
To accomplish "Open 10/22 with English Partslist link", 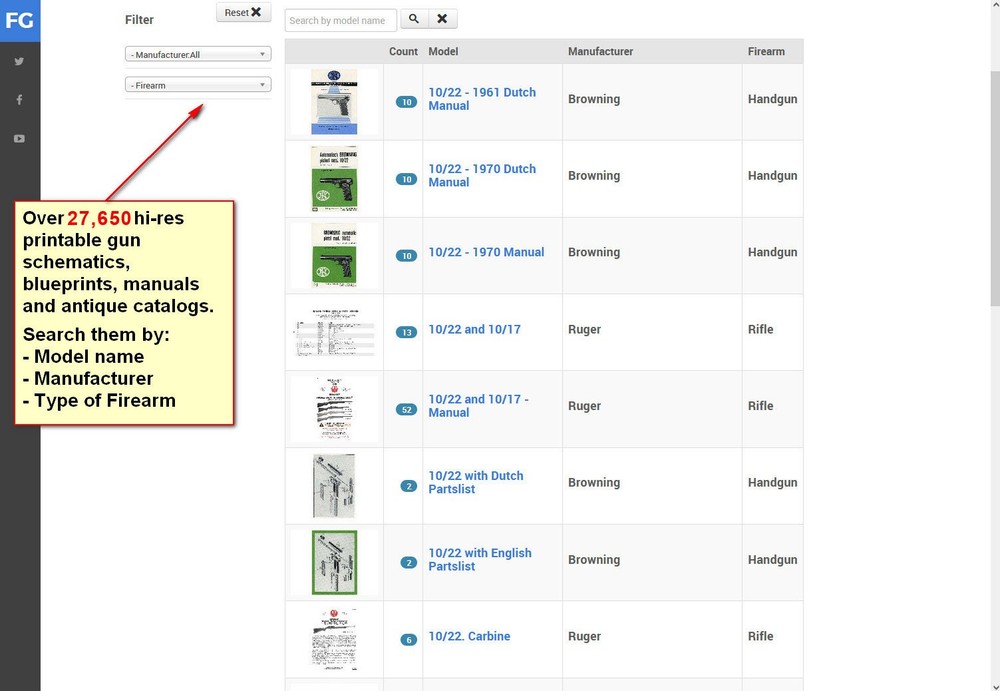I will 480,559.
